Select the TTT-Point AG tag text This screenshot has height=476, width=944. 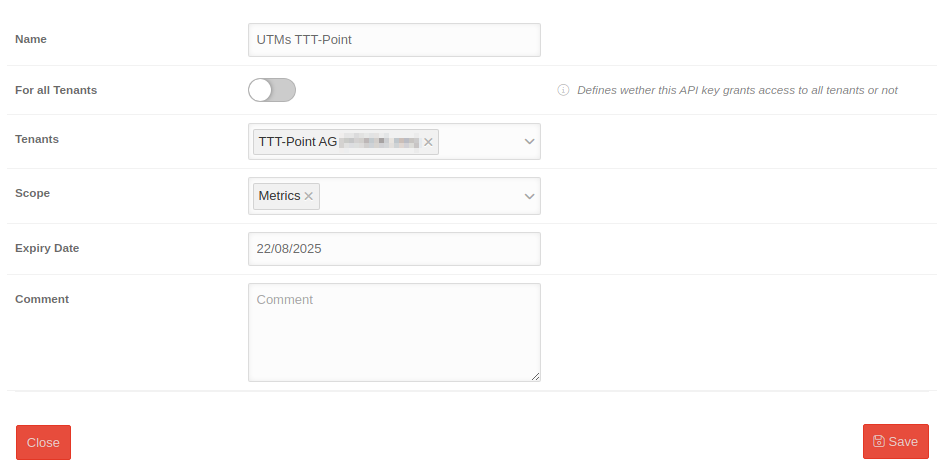pyautogui.click(x=298, y=142)
